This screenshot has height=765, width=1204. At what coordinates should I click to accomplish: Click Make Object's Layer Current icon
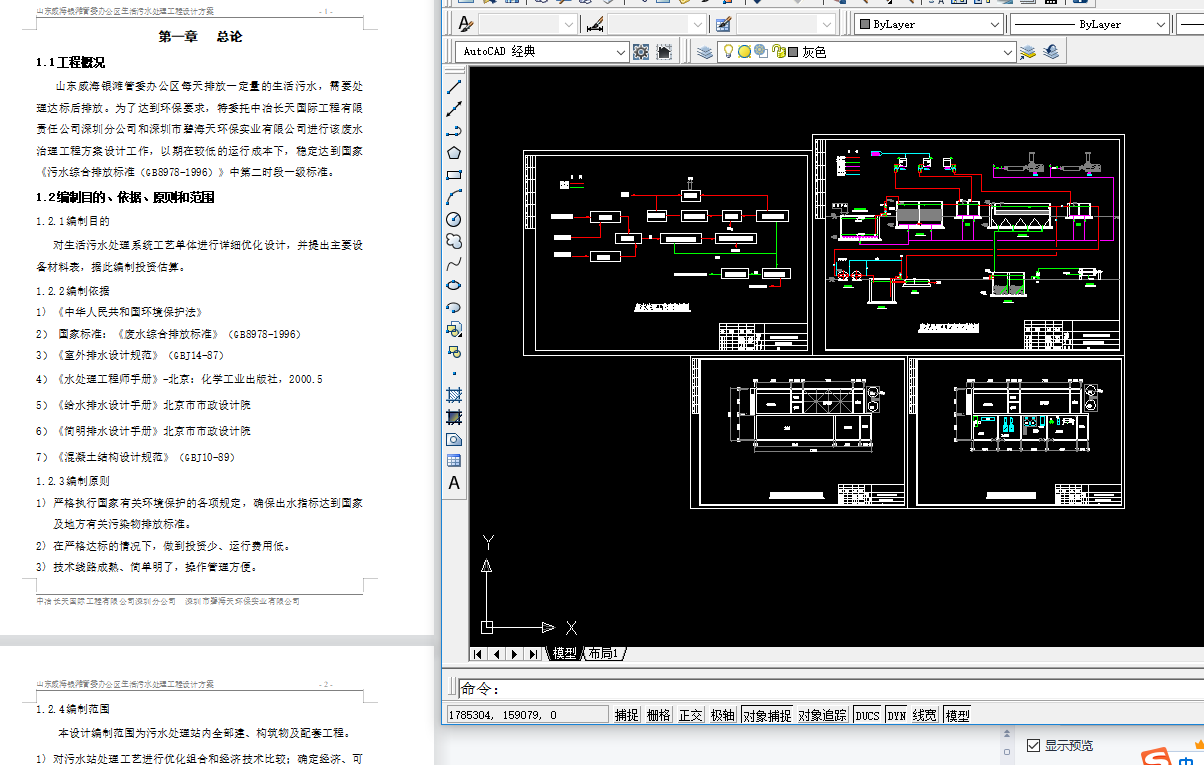1030,51
